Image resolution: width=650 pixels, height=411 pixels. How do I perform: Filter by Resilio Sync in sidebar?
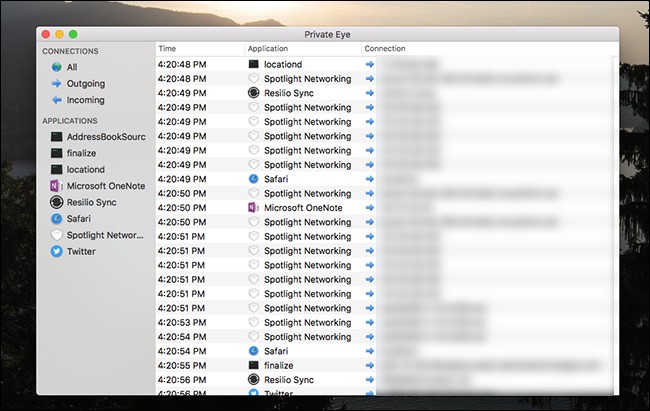[91, 202]
